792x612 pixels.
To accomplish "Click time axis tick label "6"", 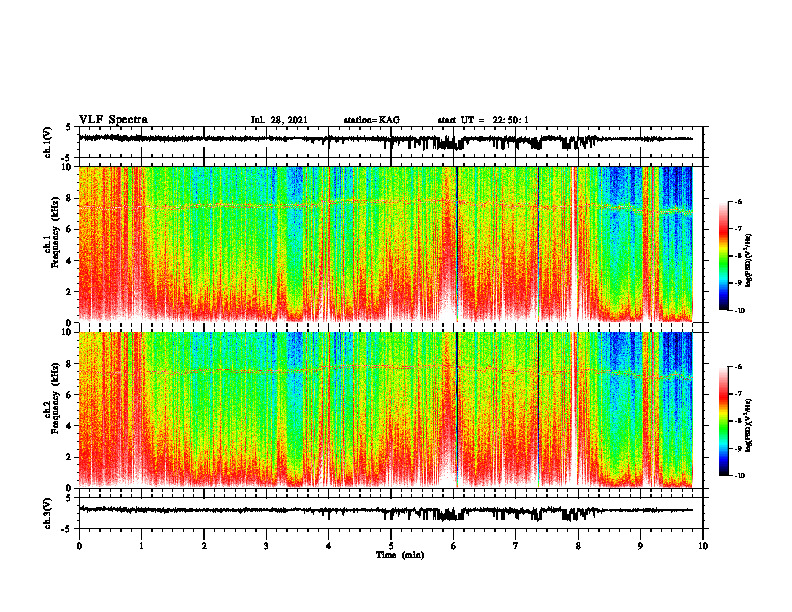I will point(454,546).
